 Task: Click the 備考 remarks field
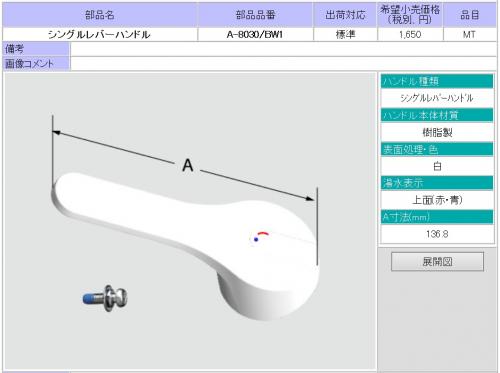click(x=283, y=49)
